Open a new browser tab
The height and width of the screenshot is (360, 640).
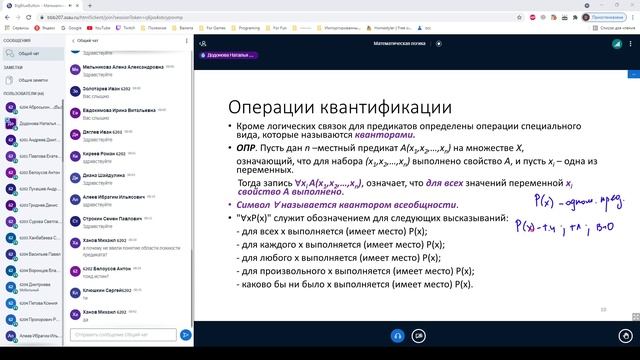point(90,6)
